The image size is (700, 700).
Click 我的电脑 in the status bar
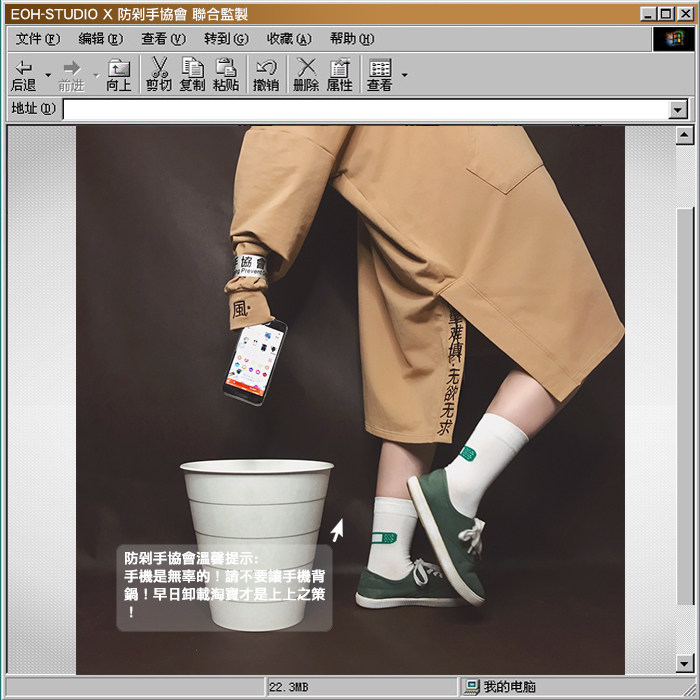[509, 687]
